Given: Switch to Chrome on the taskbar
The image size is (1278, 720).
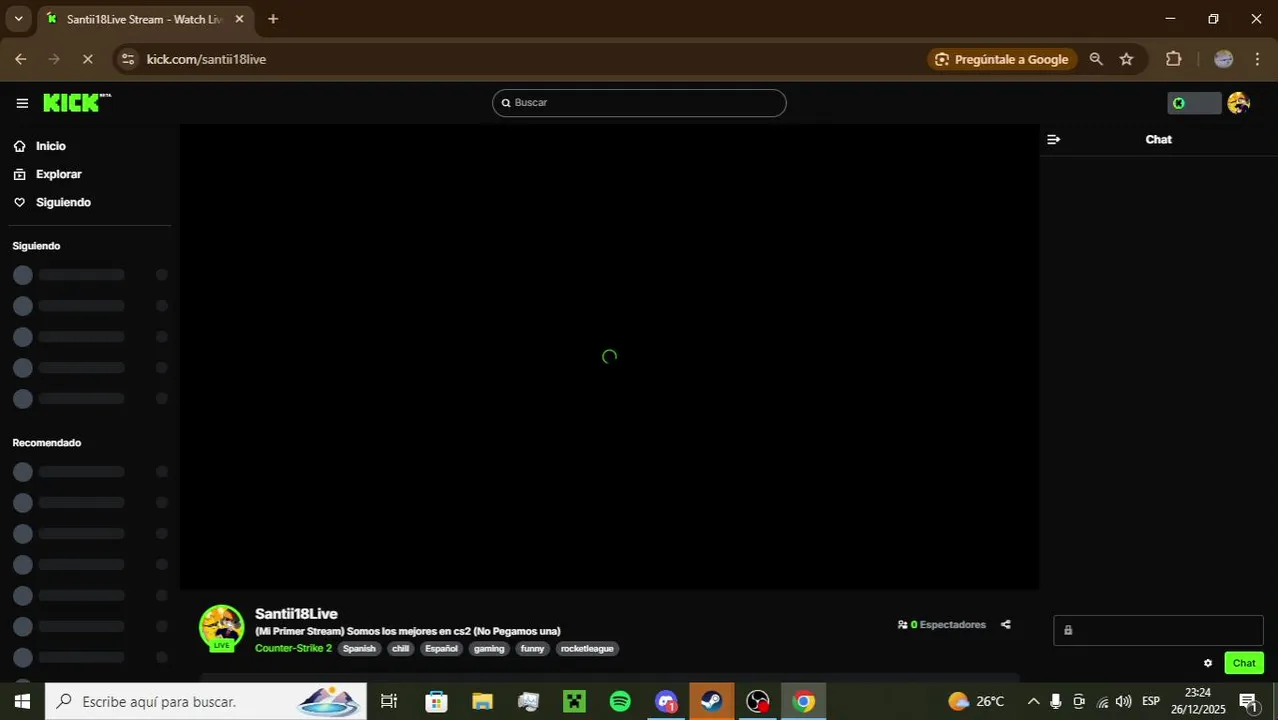Looking at the screenshot, I should (804, 701).
